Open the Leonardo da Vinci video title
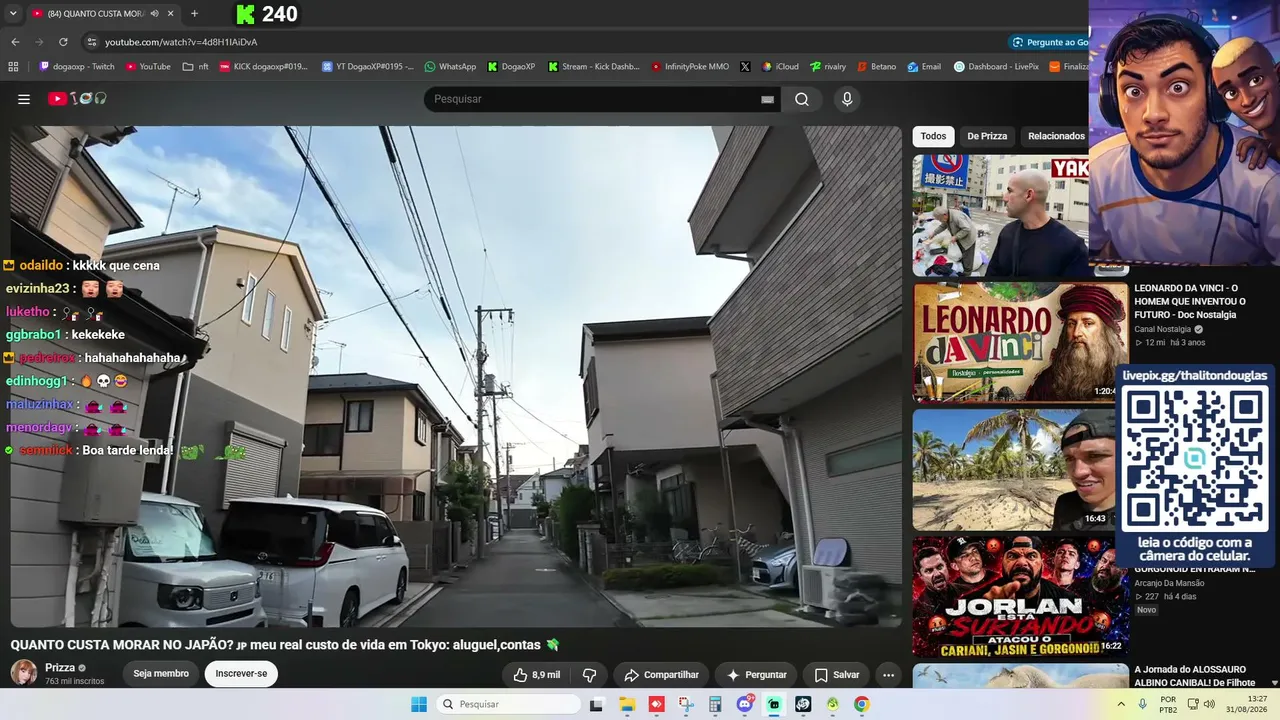1280x720 pixels. click(x=1190, y=301)
